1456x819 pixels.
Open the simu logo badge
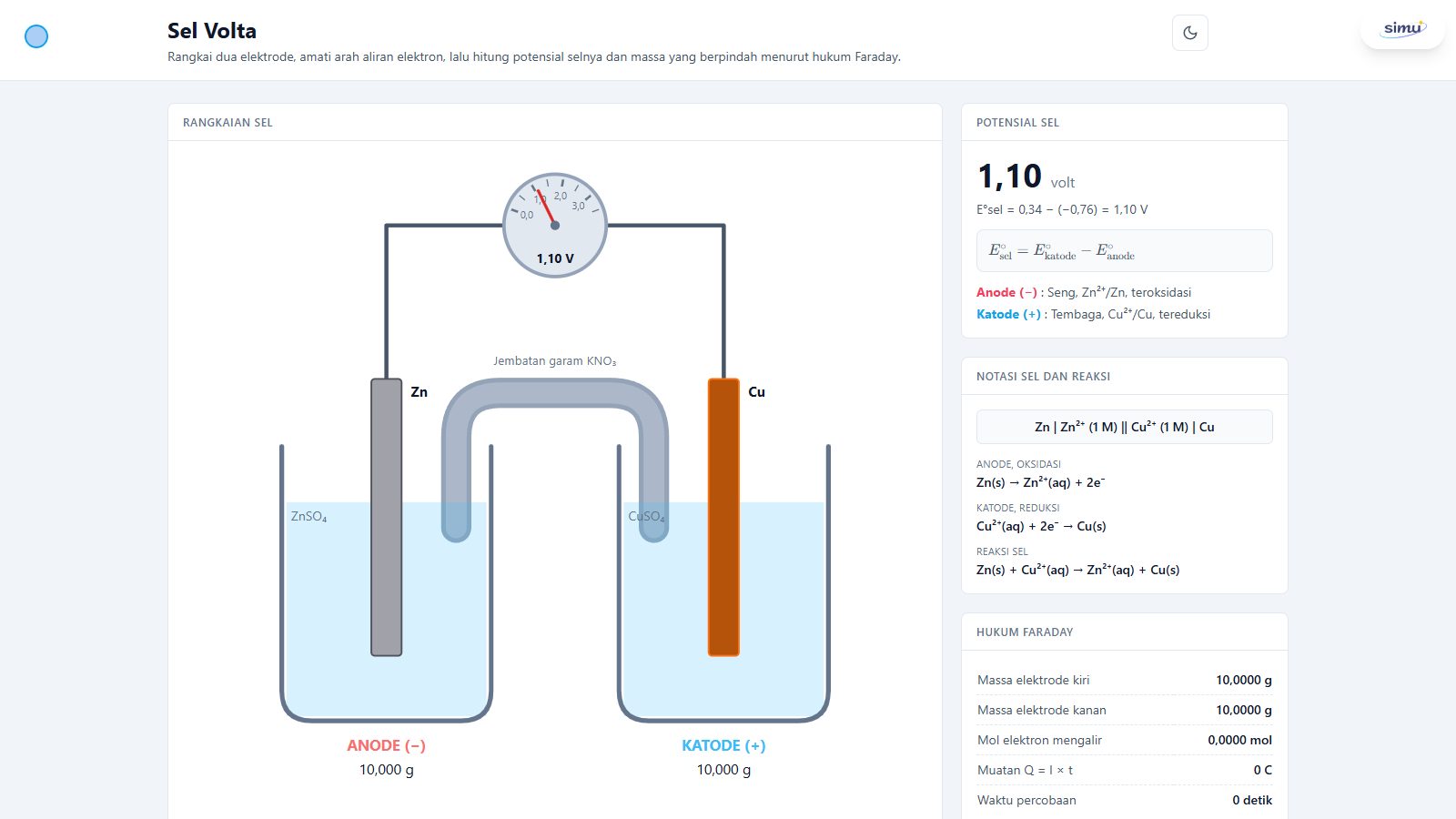1402,29
